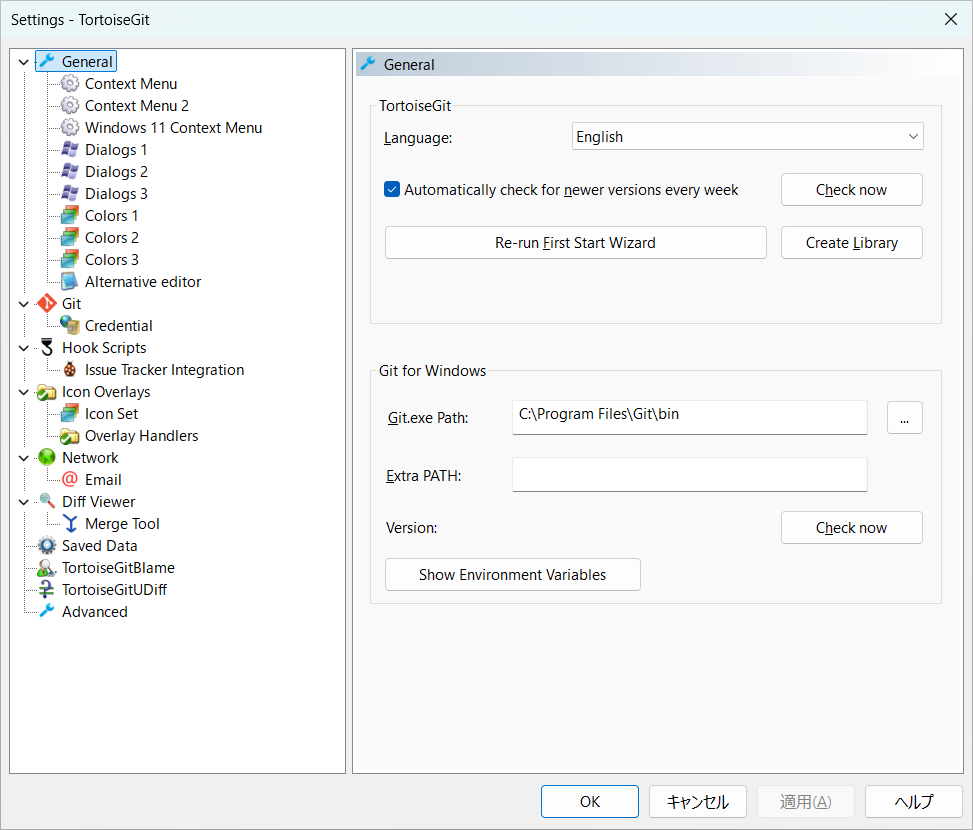The height and width of the screenshot is (830, 973).
Task: Click the Credential keys icon
Action: [70, 325]
